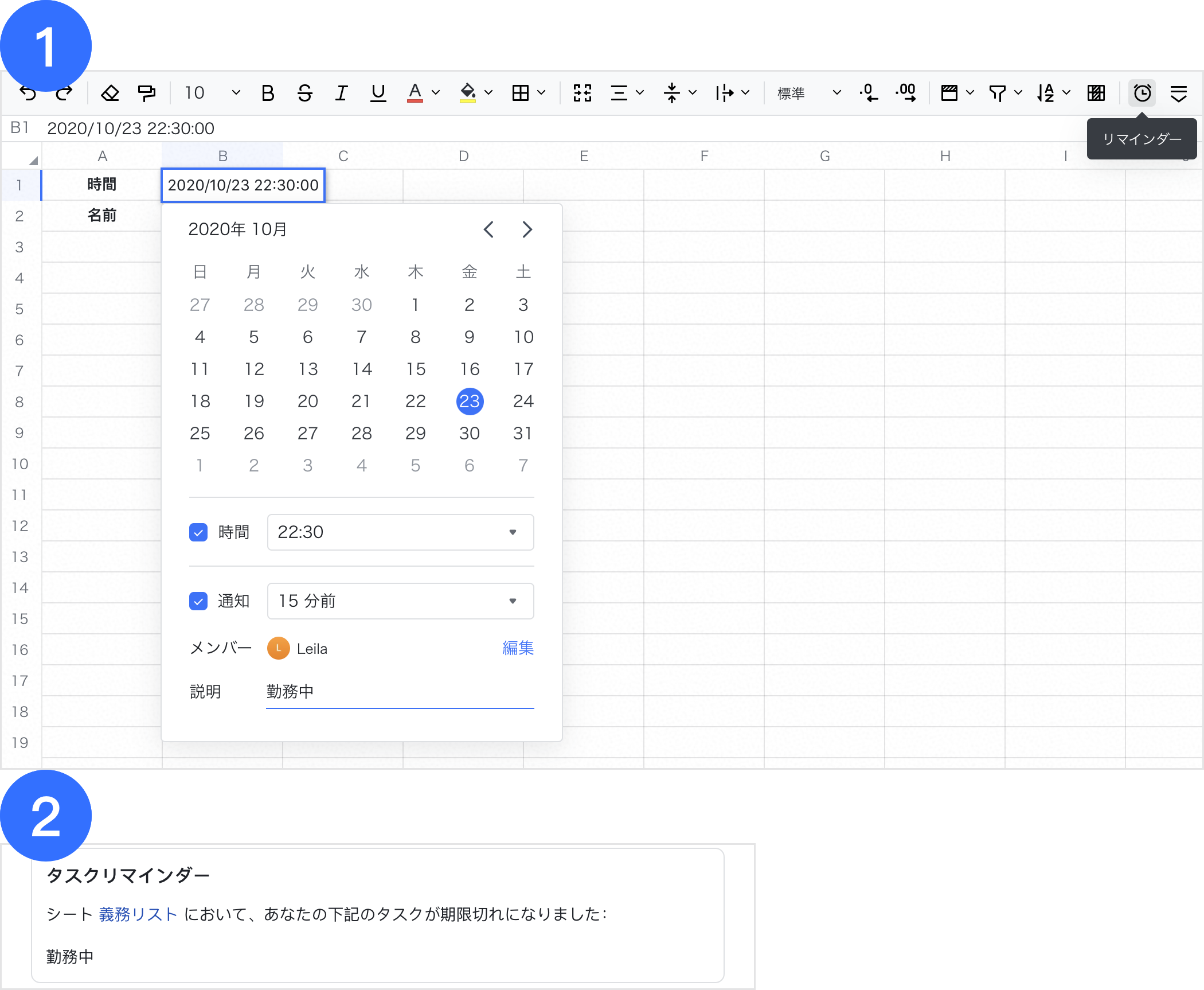Open the 22:30 time dropdown
Screen dimensions: 1204x990
(400, 532)
